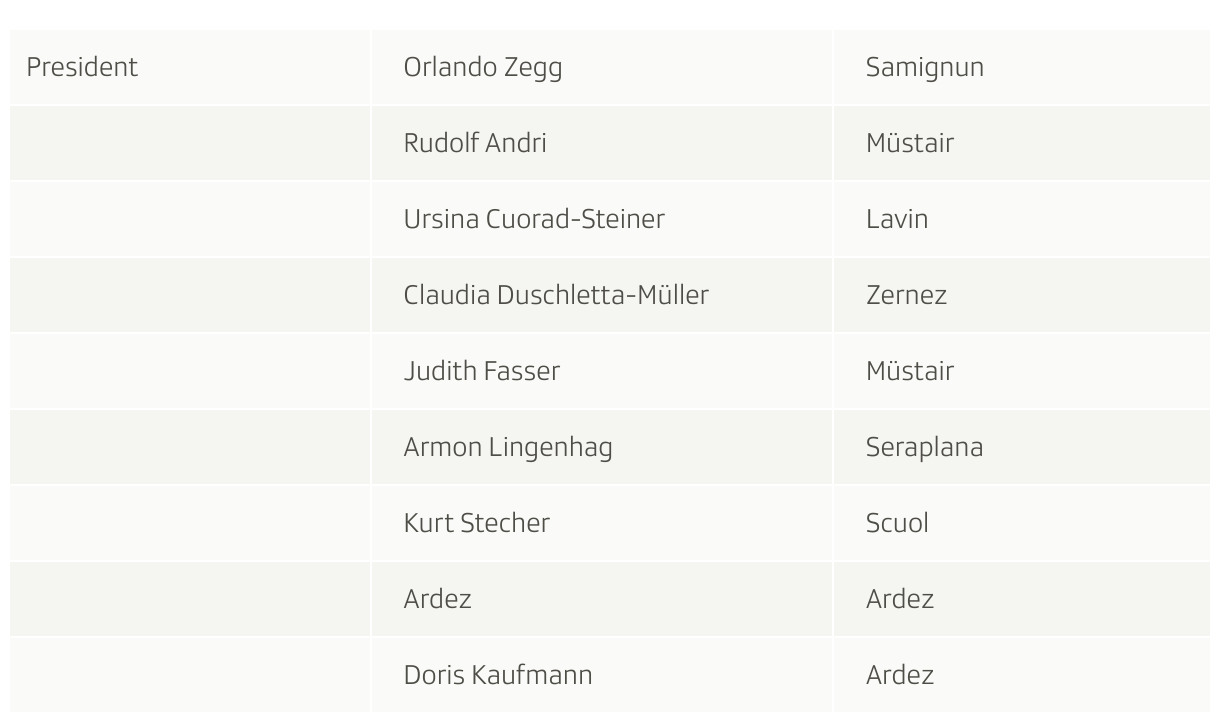Select the name Orlando Zegg
This screenshot has width=1220, height=722.
(x=482, y=67)
